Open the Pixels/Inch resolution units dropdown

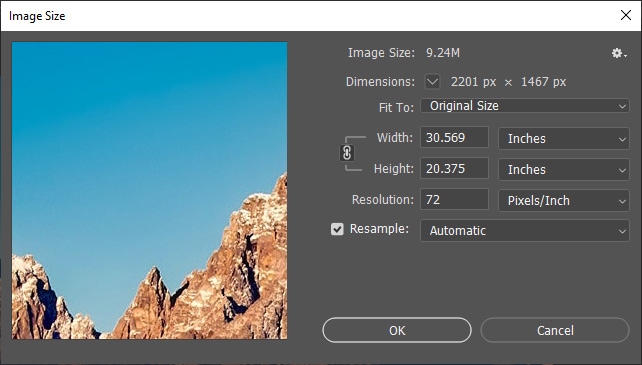[563, 200]
